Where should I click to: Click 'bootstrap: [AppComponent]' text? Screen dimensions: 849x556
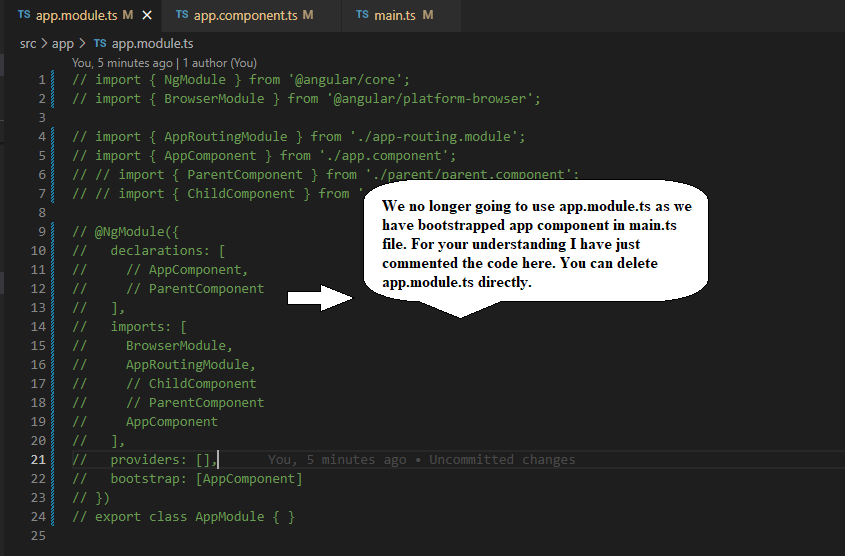click(206, 479)
